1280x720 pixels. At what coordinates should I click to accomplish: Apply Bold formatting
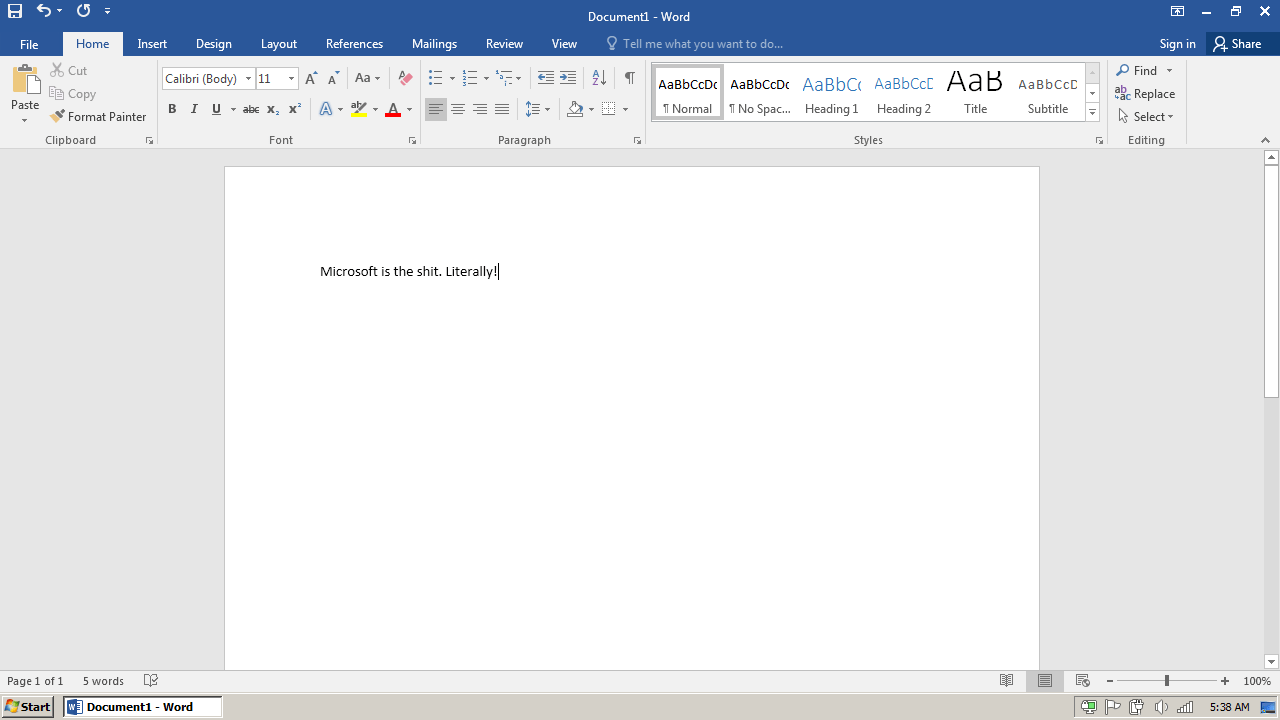pyautogui.click(x=172, y=109)
